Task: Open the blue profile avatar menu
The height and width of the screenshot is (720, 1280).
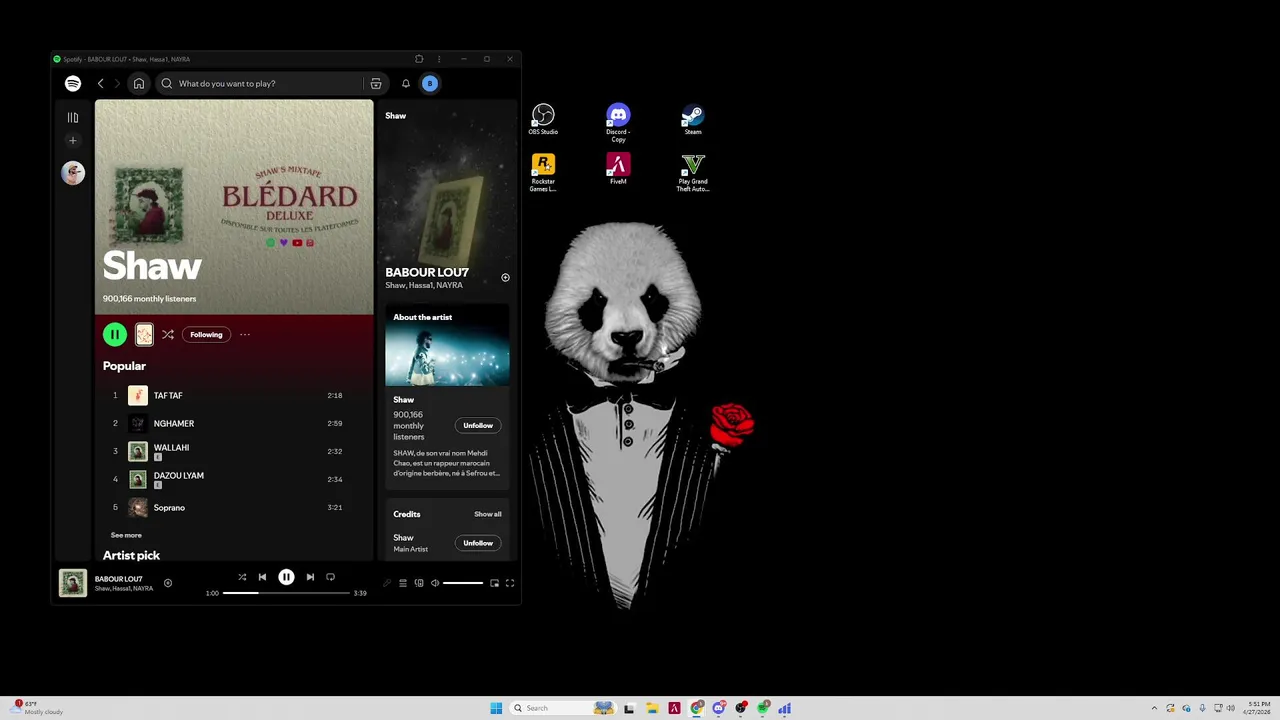Action: pos(430,84)
